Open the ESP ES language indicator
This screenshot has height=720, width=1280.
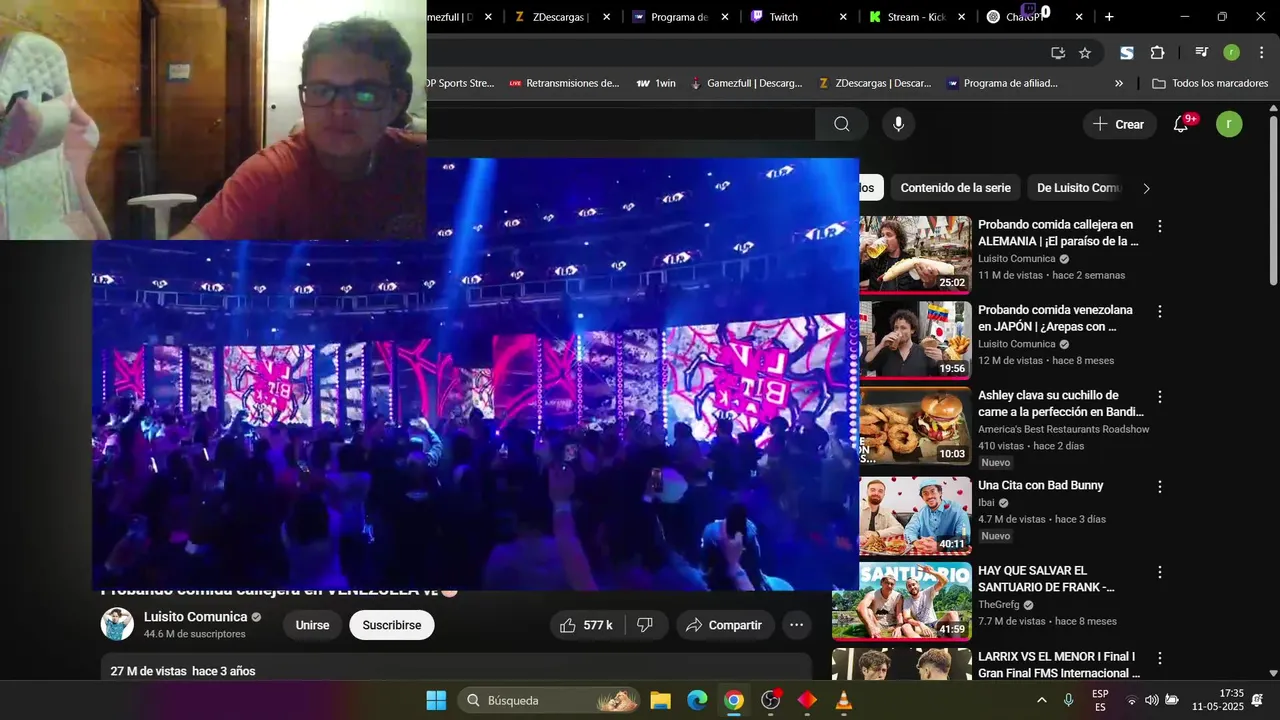[1100, 700]
